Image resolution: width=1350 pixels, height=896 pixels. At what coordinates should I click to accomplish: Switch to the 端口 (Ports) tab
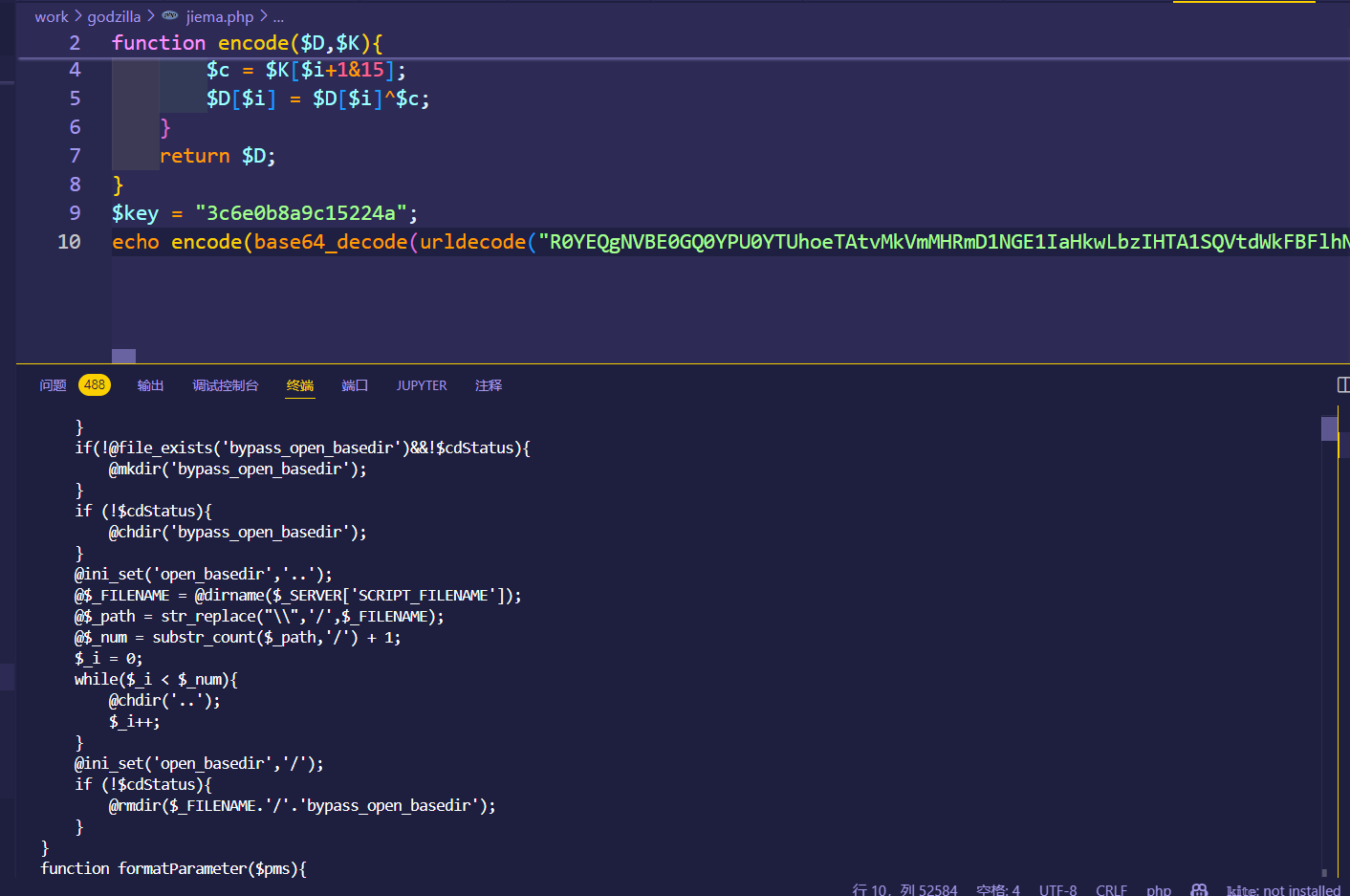pos(355,385)
